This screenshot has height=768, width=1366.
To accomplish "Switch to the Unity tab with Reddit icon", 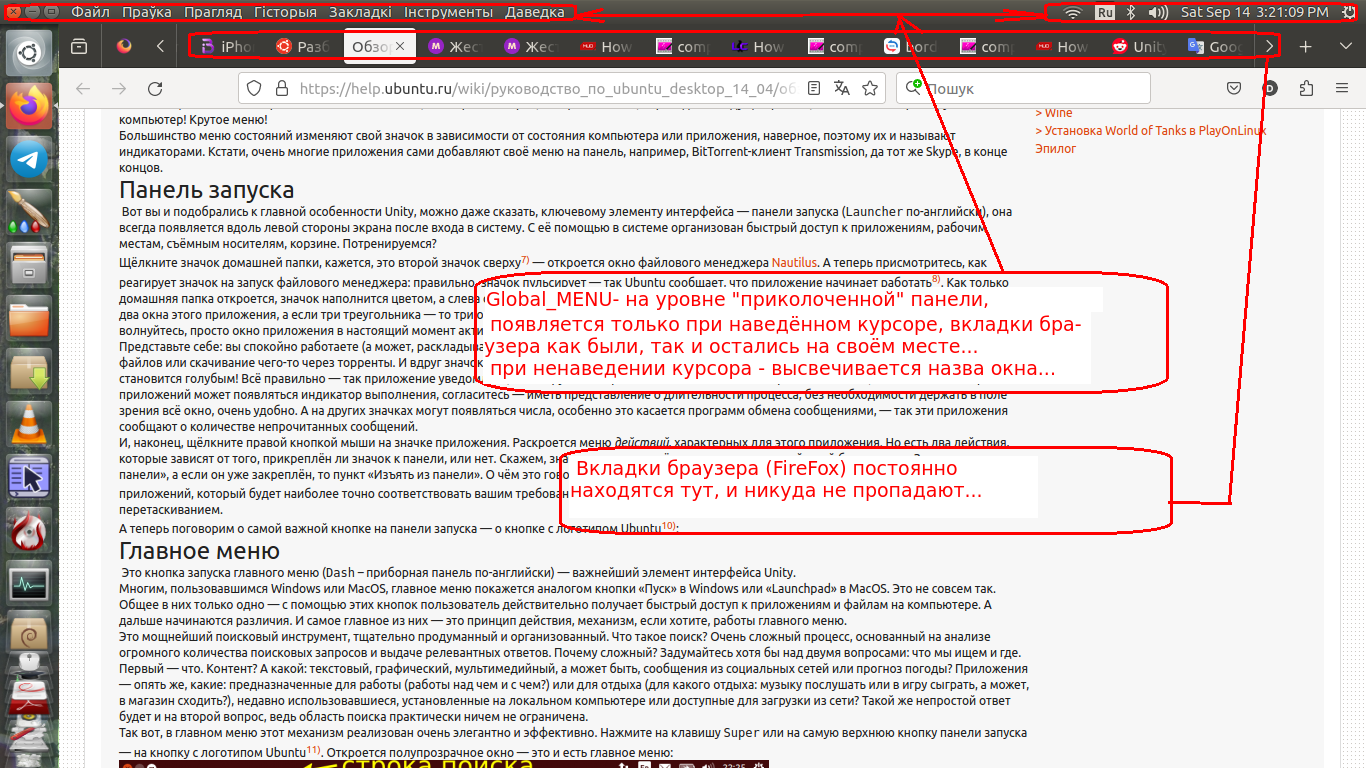I will click(1138, 46).
